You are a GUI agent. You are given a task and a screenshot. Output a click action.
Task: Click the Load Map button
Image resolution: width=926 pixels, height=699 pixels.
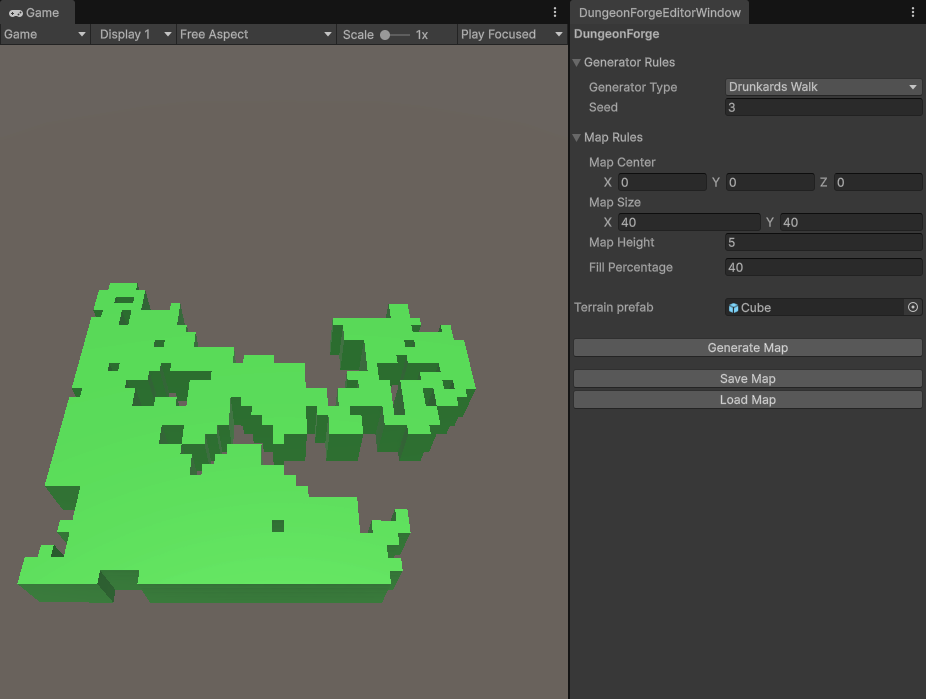[747, 400]
